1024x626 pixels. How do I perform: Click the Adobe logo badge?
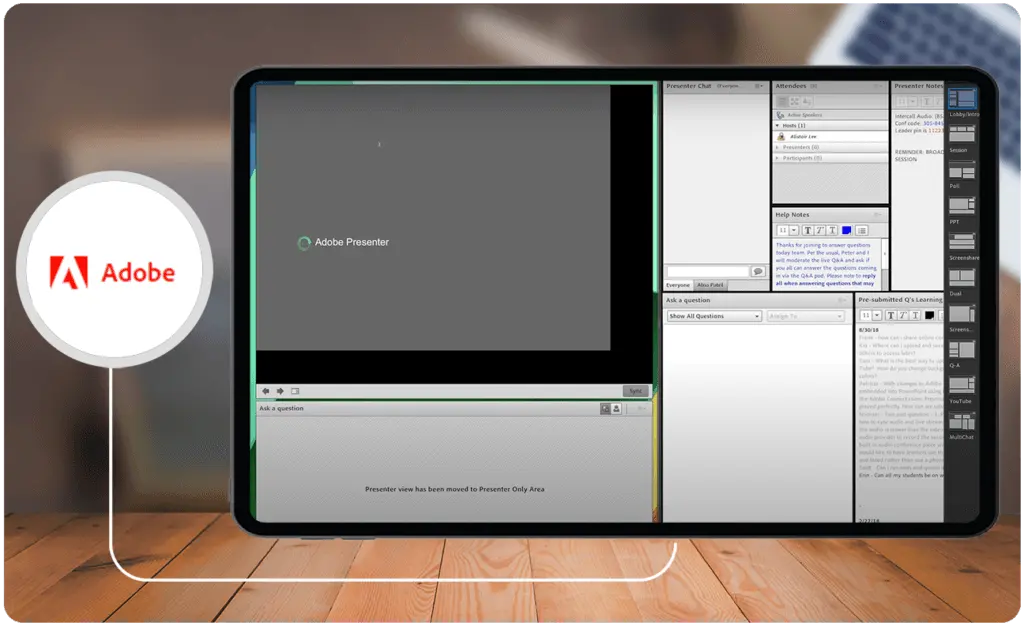tap(114, 270)
